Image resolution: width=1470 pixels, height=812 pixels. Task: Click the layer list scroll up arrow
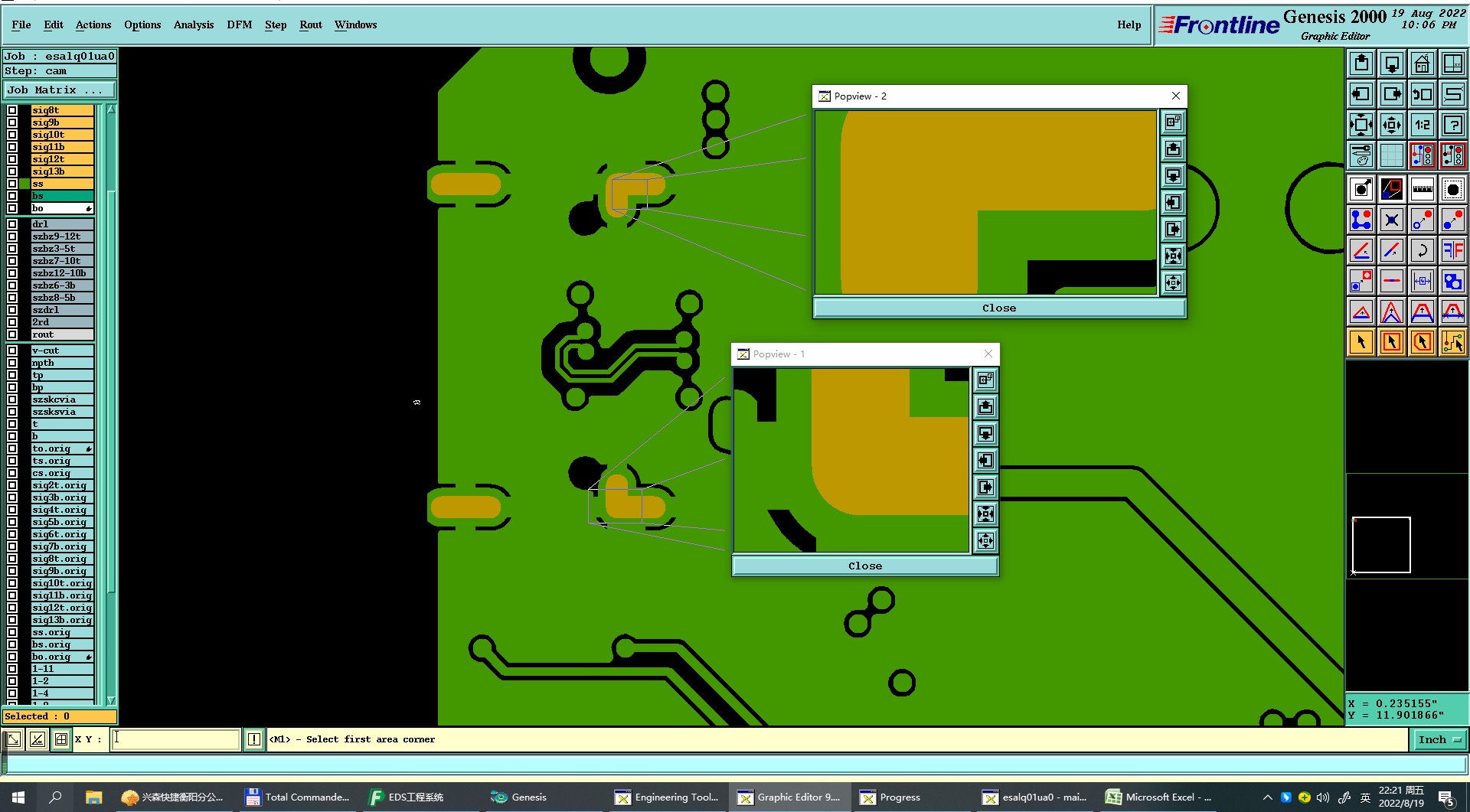111,110
